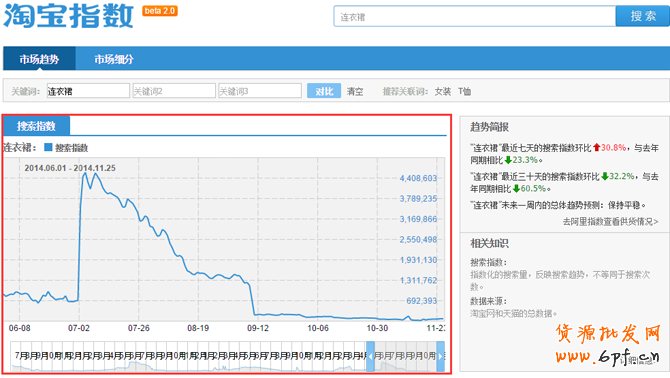Click the y-axis value 1,311,762
Image resolution: width=670 pixels, height=378 pixels.
tap(418, 281)
